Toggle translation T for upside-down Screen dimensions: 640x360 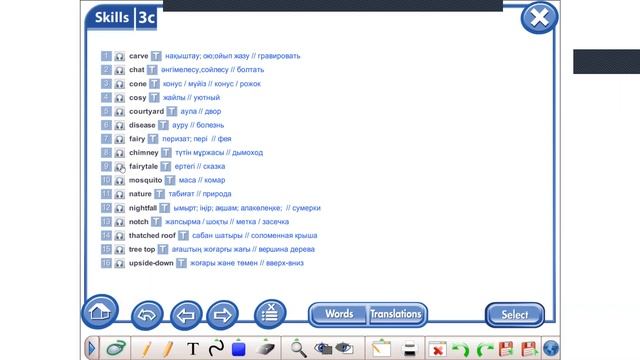[x=181, y=263]
